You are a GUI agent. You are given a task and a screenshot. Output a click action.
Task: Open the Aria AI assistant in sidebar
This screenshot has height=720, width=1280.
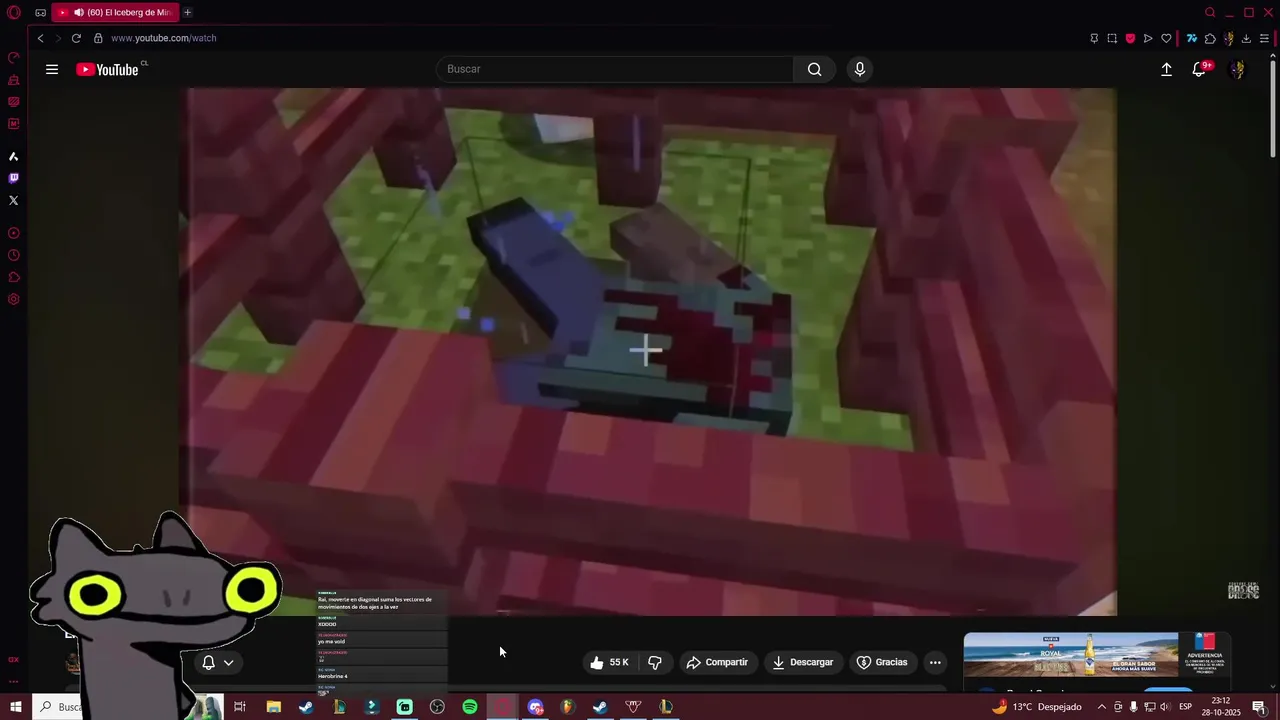(x=14, y=156)
